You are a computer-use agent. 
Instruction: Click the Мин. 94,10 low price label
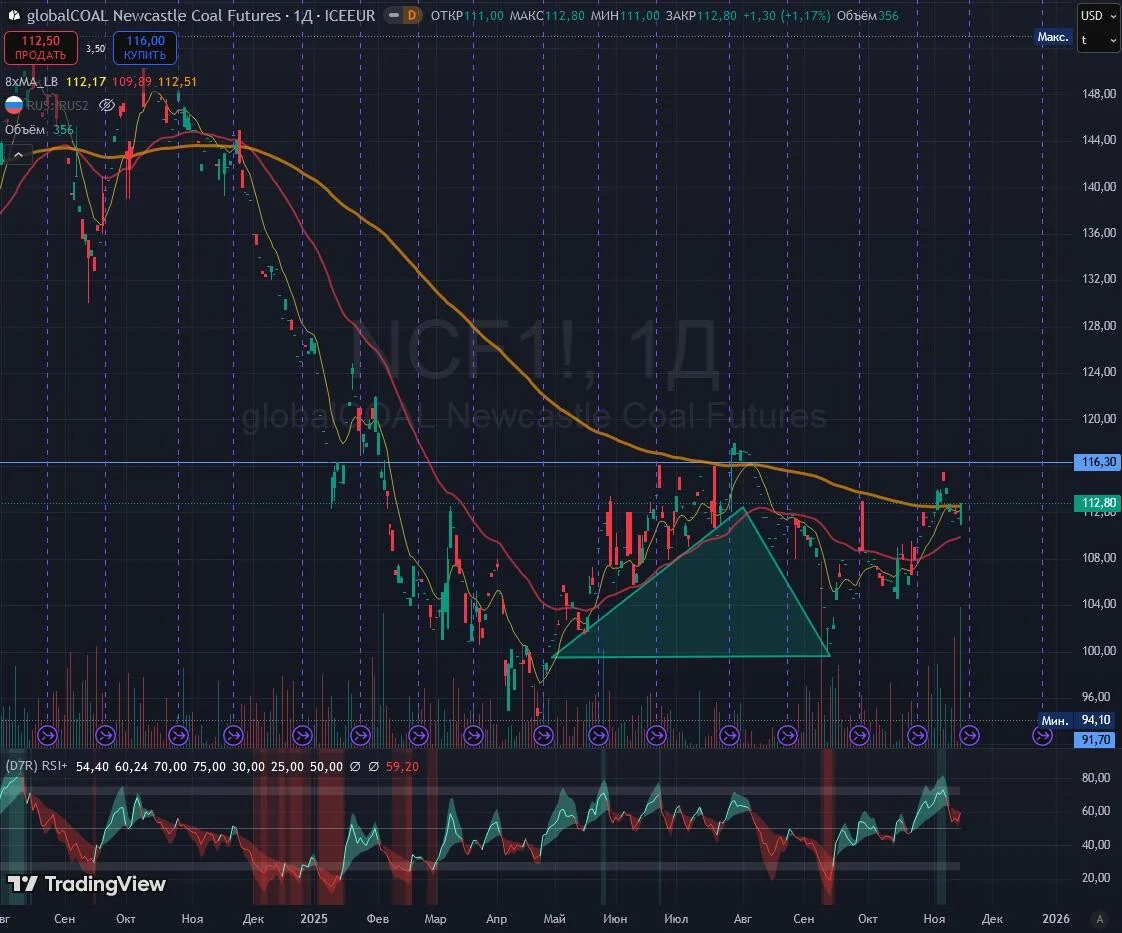(x=1075, y=720)
